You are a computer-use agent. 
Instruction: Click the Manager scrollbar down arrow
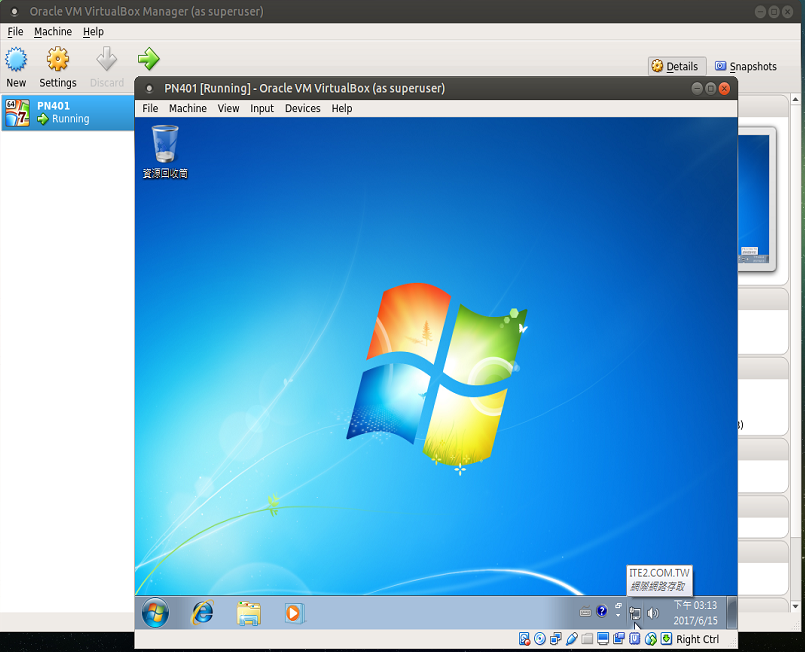795,606
